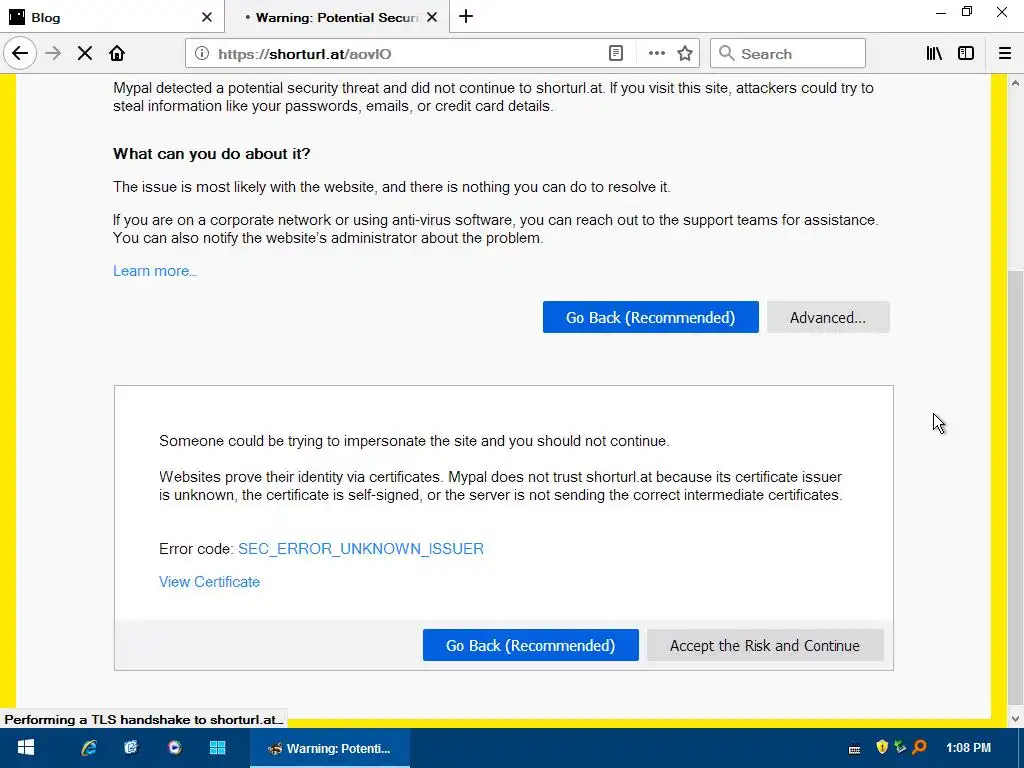The height and width of the screenshot is (768, 1024).
Task: Open the Library icon in toolbar
Action: 934,54
